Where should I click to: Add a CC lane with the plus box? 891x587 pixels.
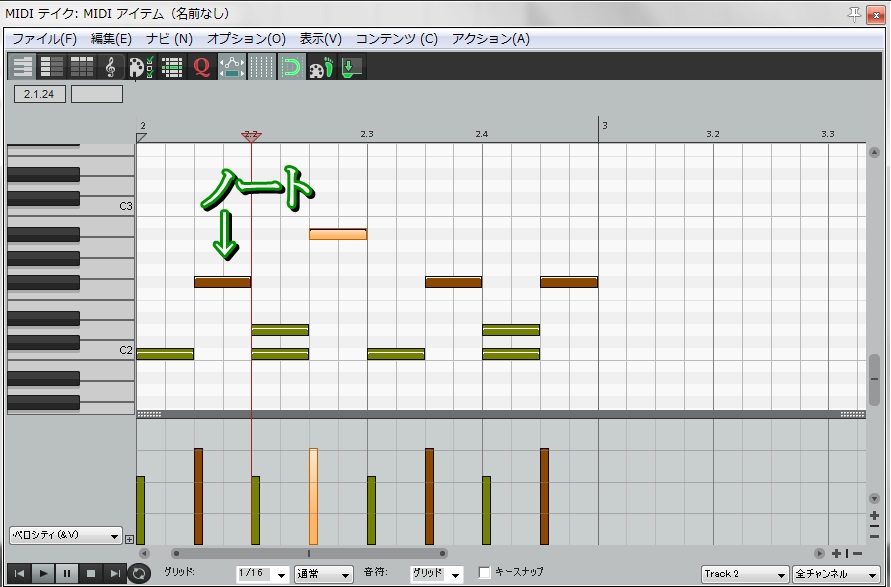130,539
